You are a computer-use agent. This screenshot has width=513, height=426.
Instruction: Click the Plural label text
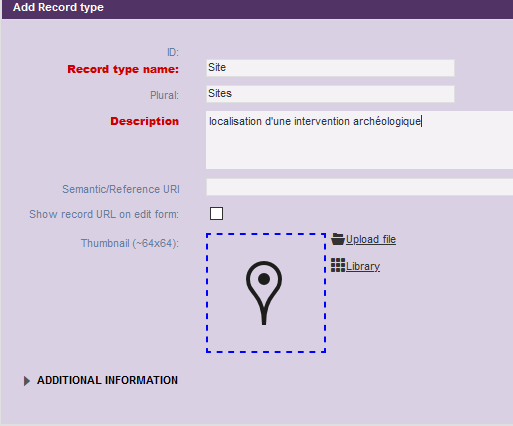[x=164, y=95]
